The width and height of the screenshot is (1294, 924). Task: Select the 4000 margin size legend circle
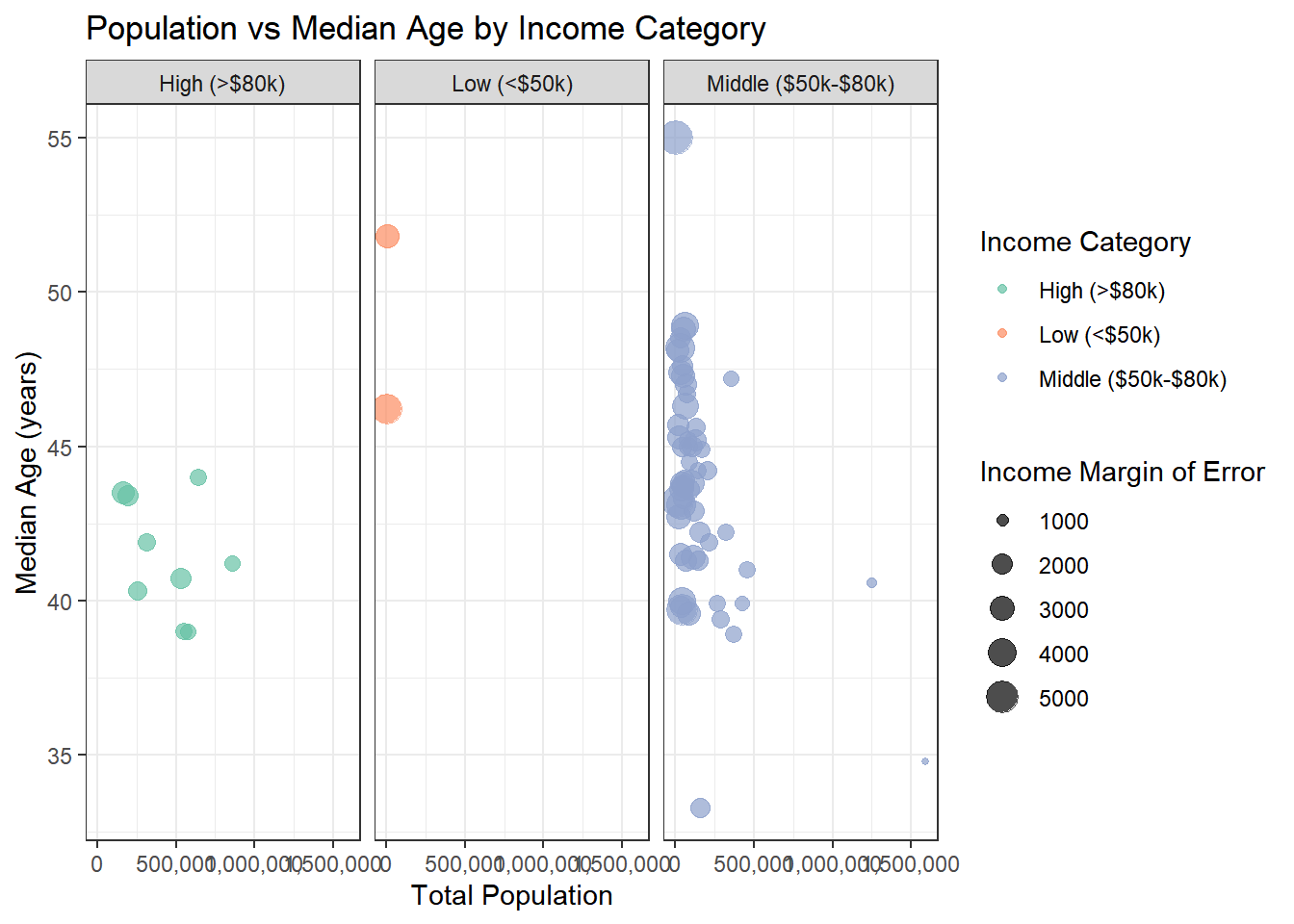pyautogui.click(x=1002, y=654)
